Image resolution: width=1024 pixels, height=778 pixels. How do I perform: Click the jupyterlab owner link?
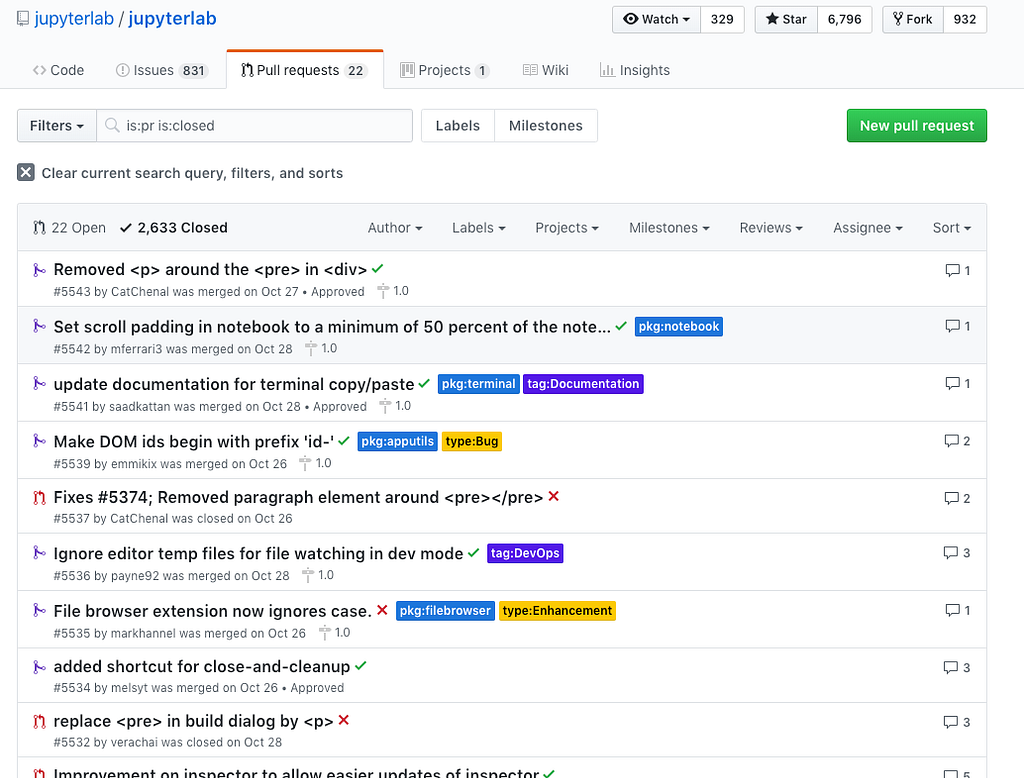point(74,19)
